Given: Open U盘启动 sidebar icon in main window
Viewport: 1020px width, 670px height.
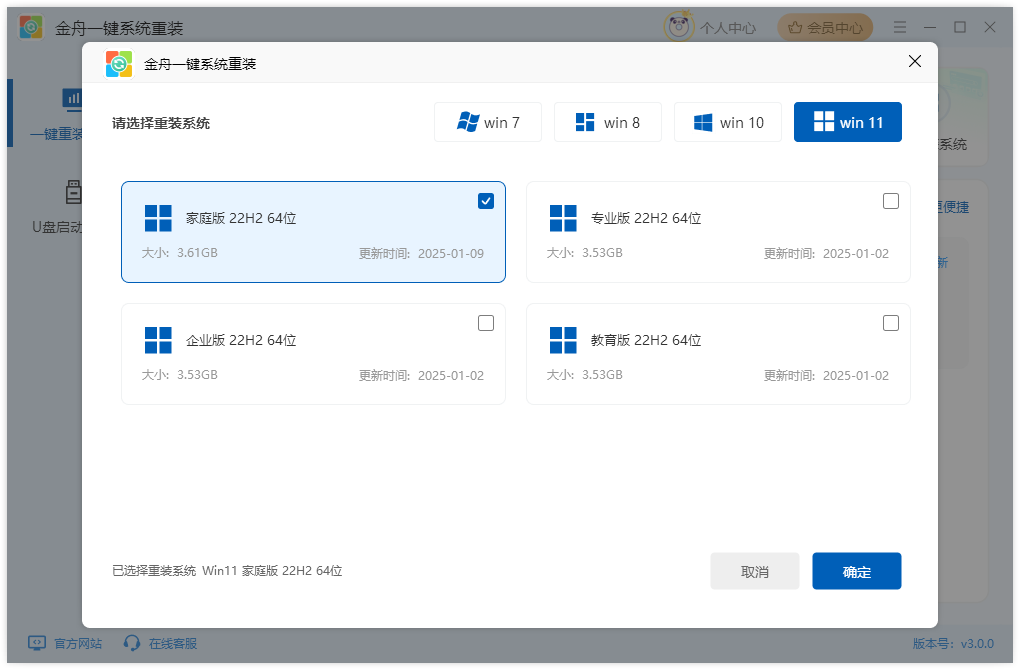Looking at the screenshot, I should pyautogui.click(x=74, y=192).
